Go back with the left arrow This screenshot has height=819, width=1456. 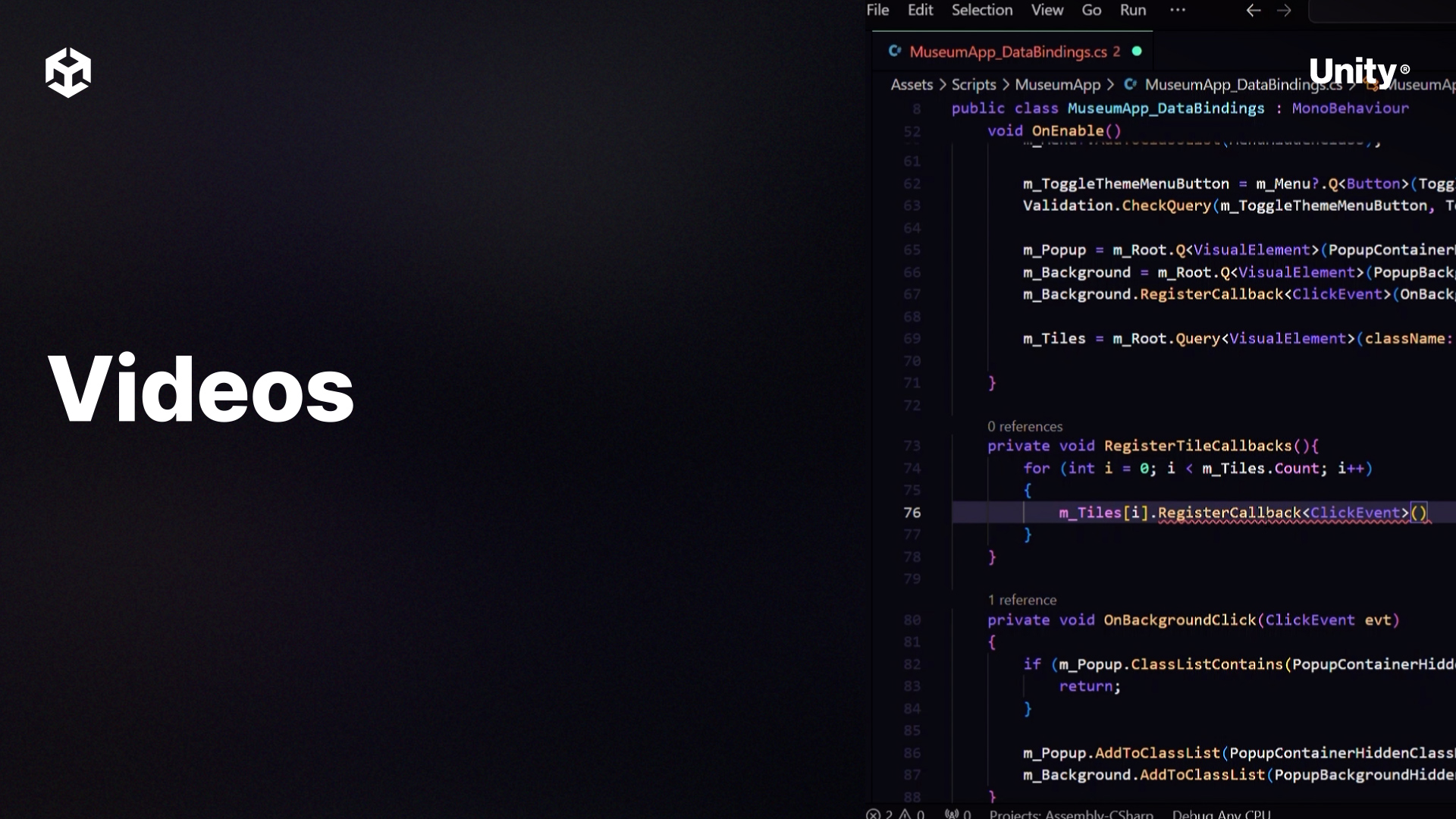click(1253, 11)
